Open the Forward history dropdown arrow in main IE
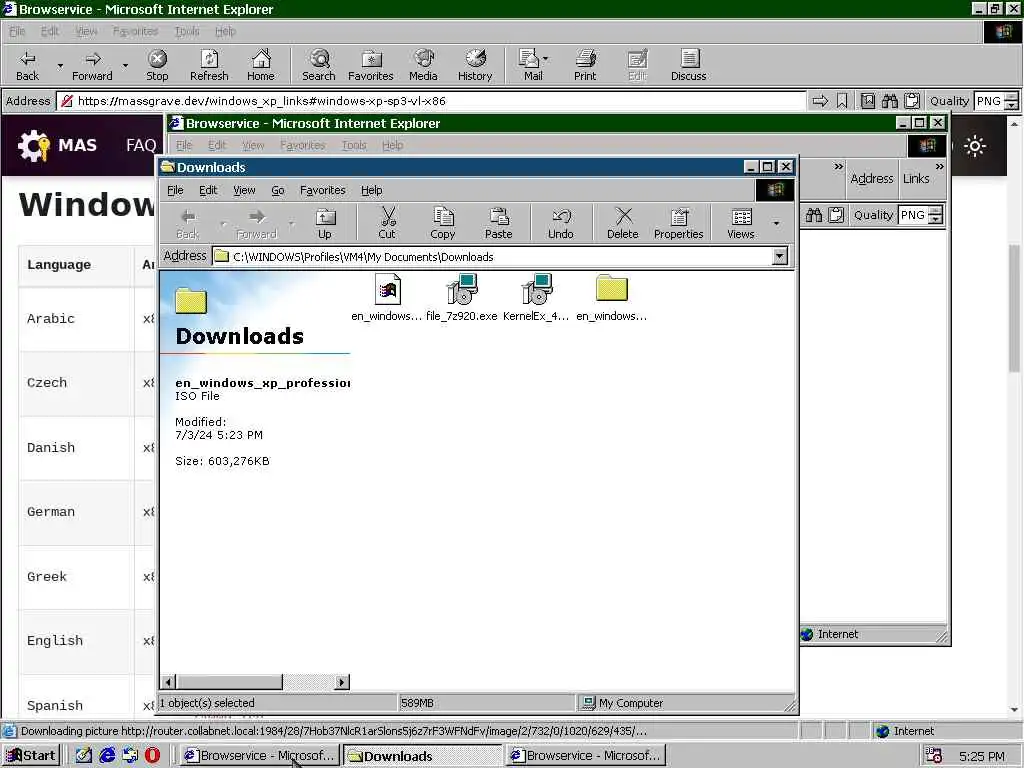 click(125, 65)
